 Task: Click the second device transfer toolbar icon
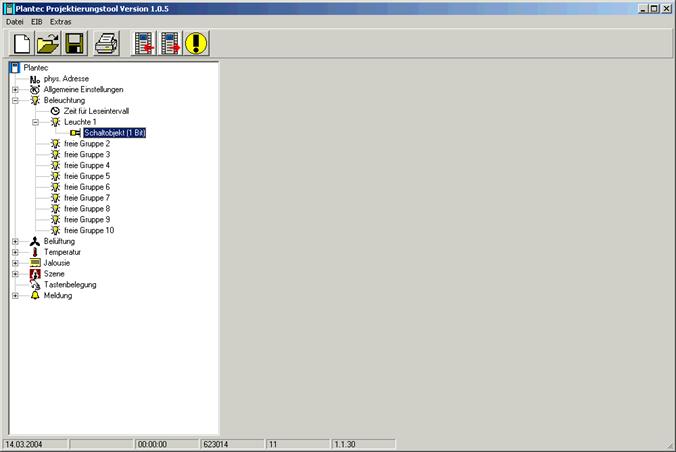click(171, 43)
